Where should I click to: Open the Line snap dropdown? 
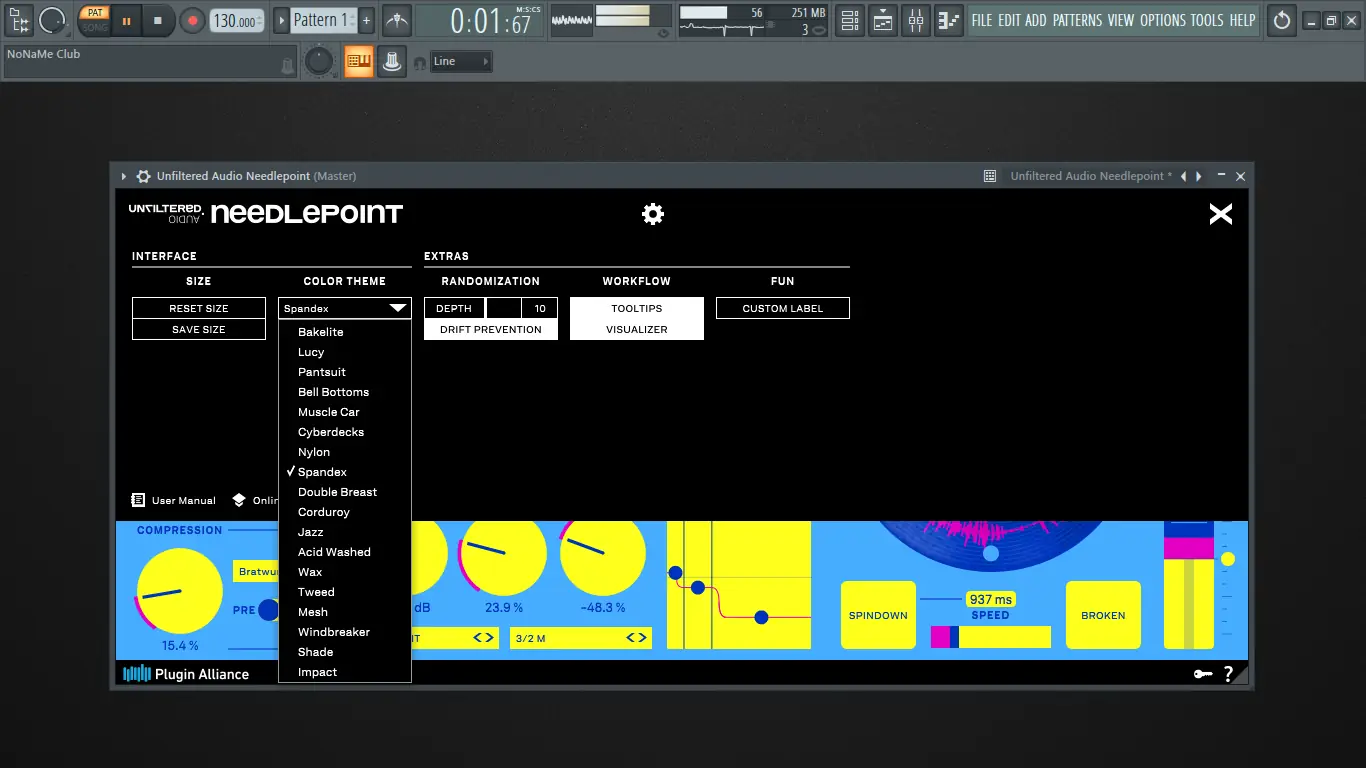pyautogui.click(x=460, y=61)
